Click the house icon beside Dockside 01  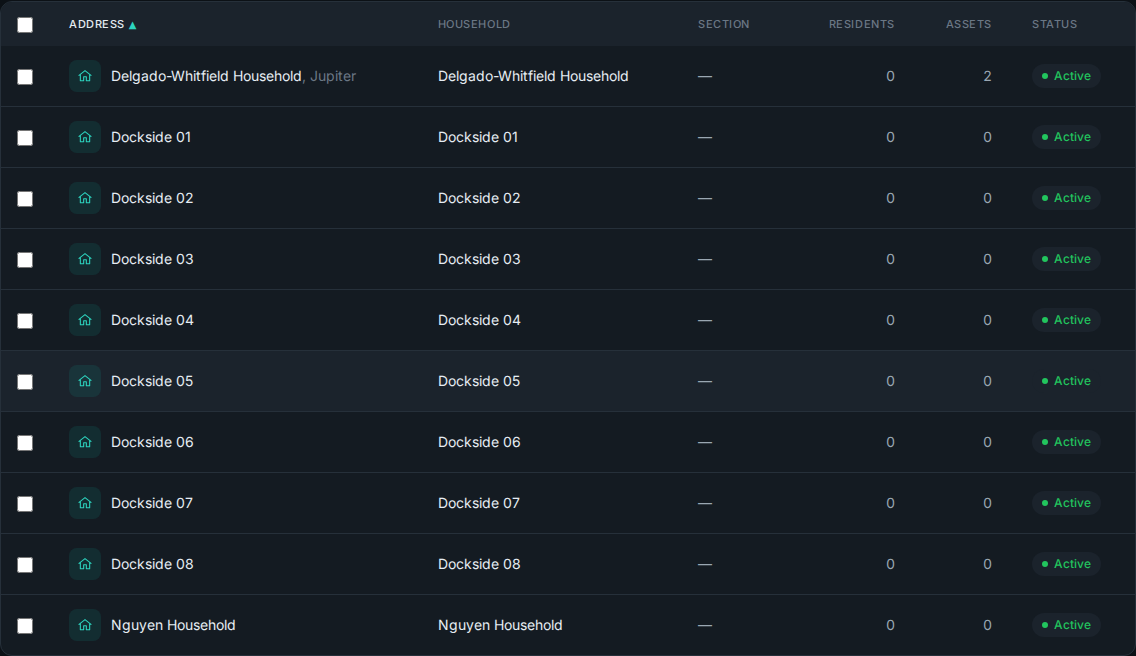pyautogui.click(x=85, y=137)
